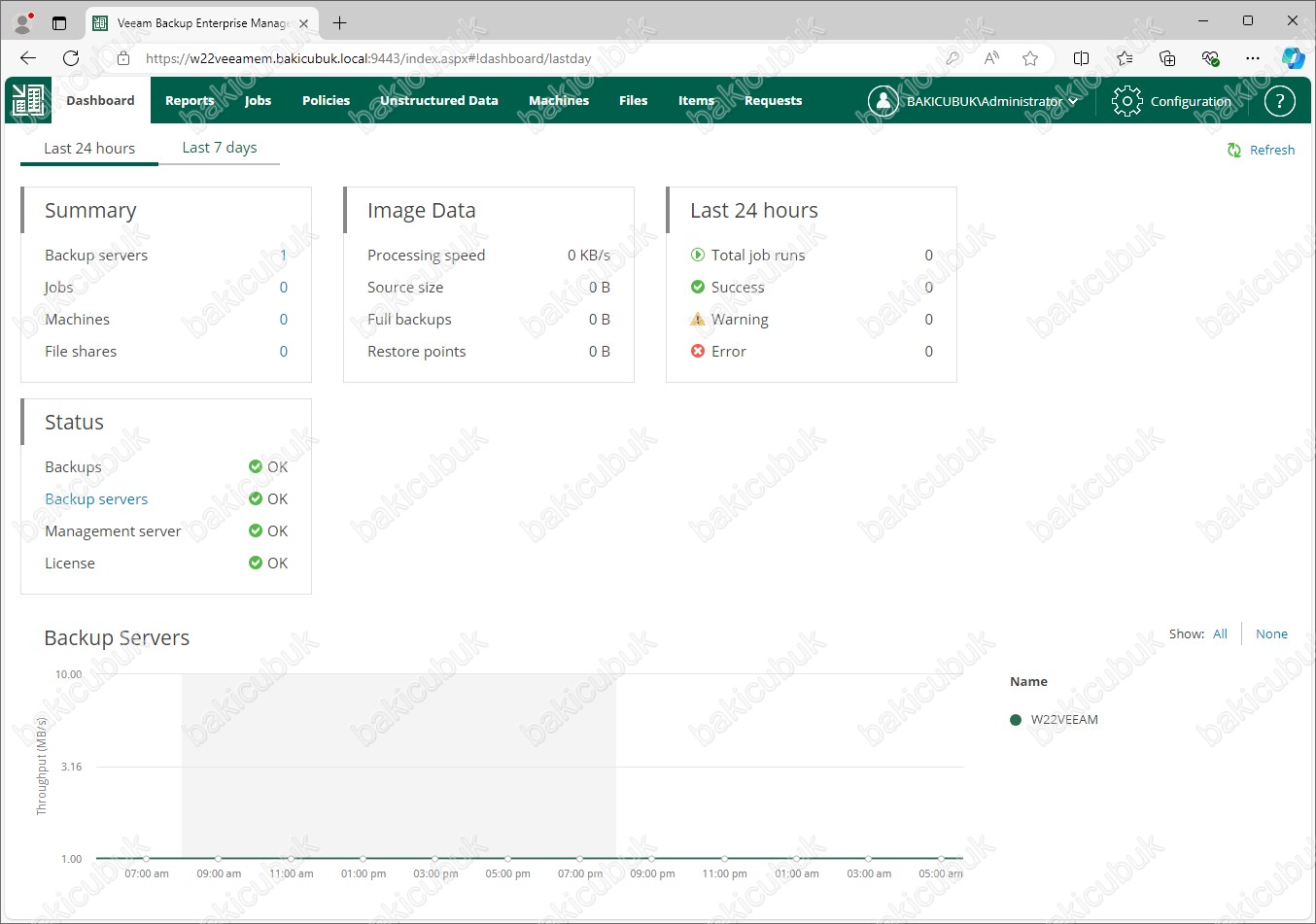The image size is (1316, 924).
Task: Select None in chart Show filter
Action: pos(1271,633)
